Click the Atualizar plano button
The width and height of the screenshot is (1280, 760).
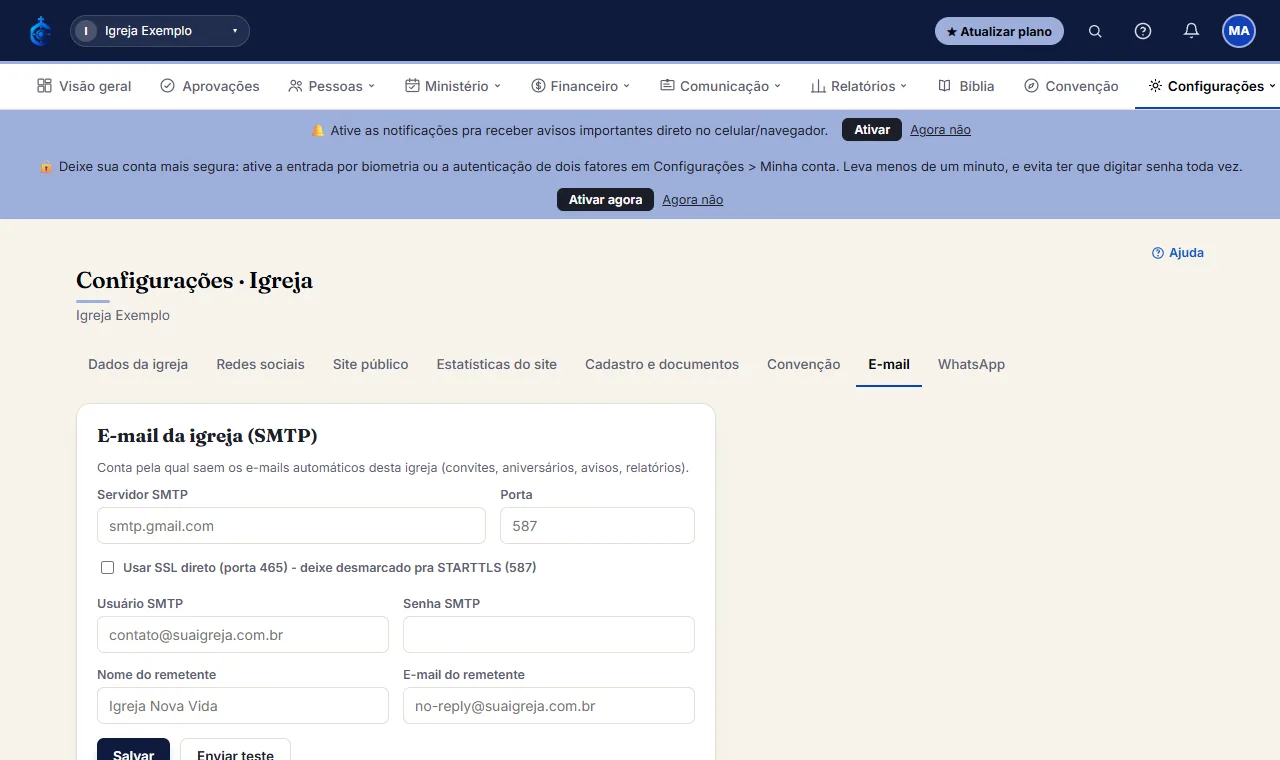tap(999, 31)
